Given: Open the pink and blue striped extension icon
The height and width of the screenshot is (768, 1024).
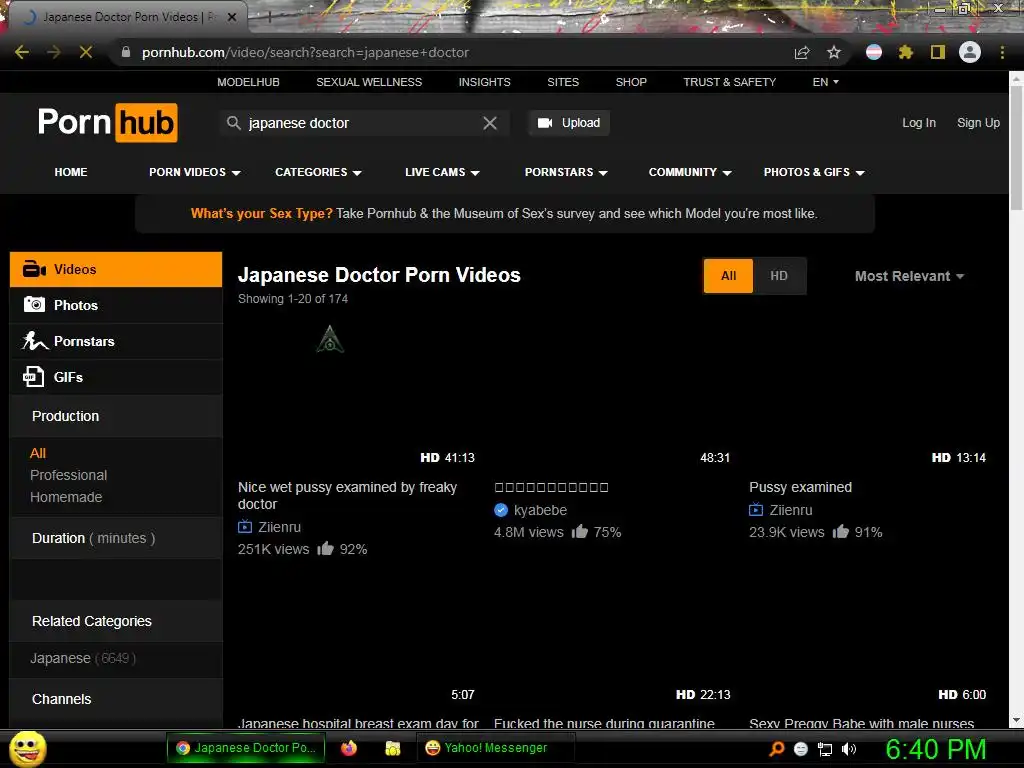Looking at the screenshot, I should pos(874,52).
